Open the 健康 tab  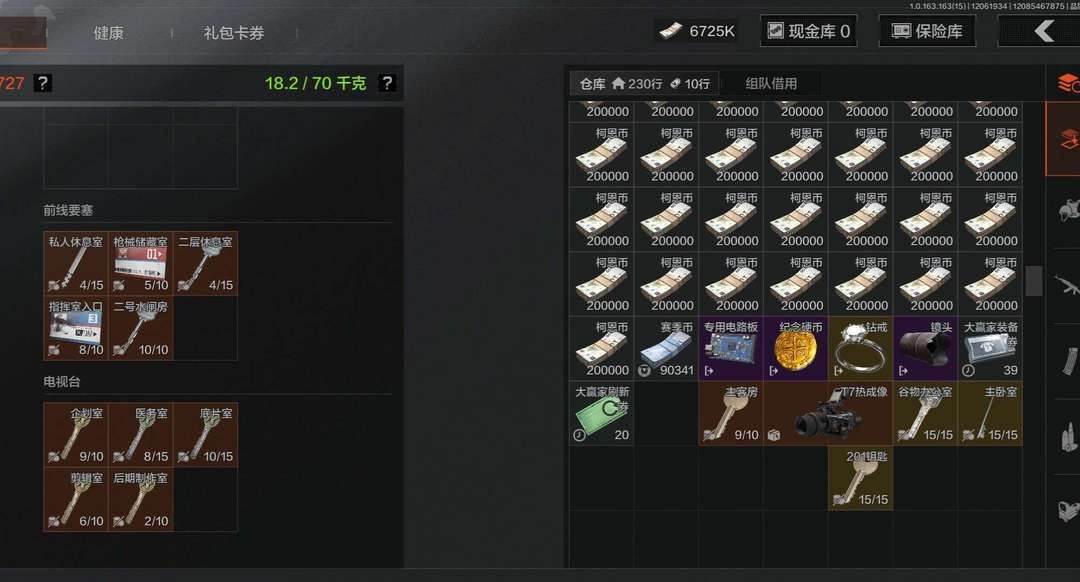[x=109, y=32]
